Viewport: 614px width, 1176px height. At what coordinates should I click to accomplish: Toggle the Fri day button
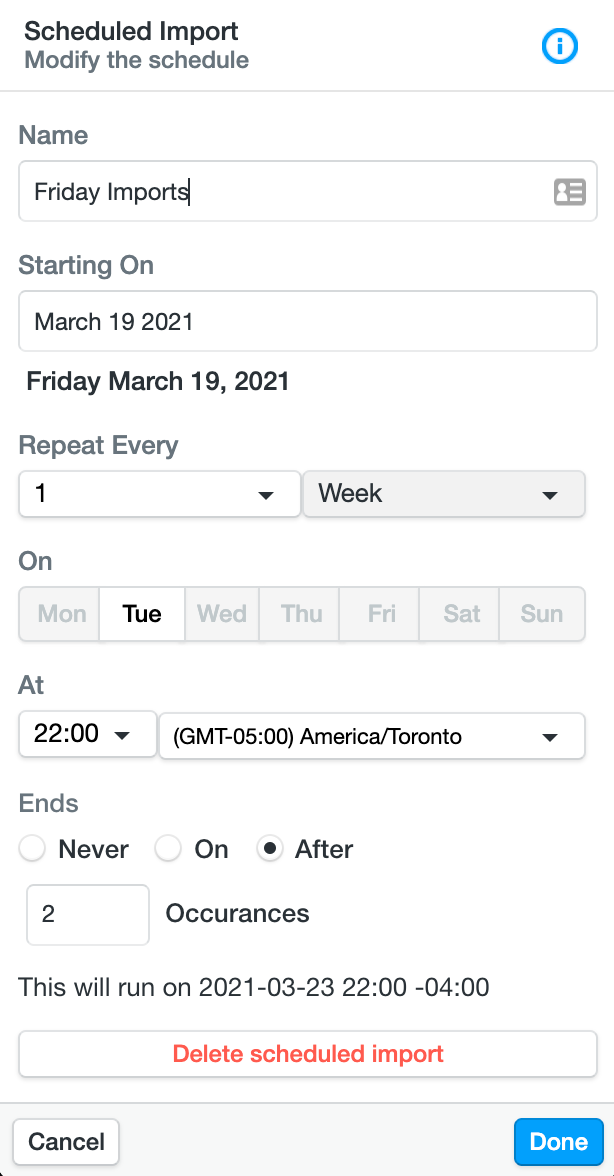381,613
